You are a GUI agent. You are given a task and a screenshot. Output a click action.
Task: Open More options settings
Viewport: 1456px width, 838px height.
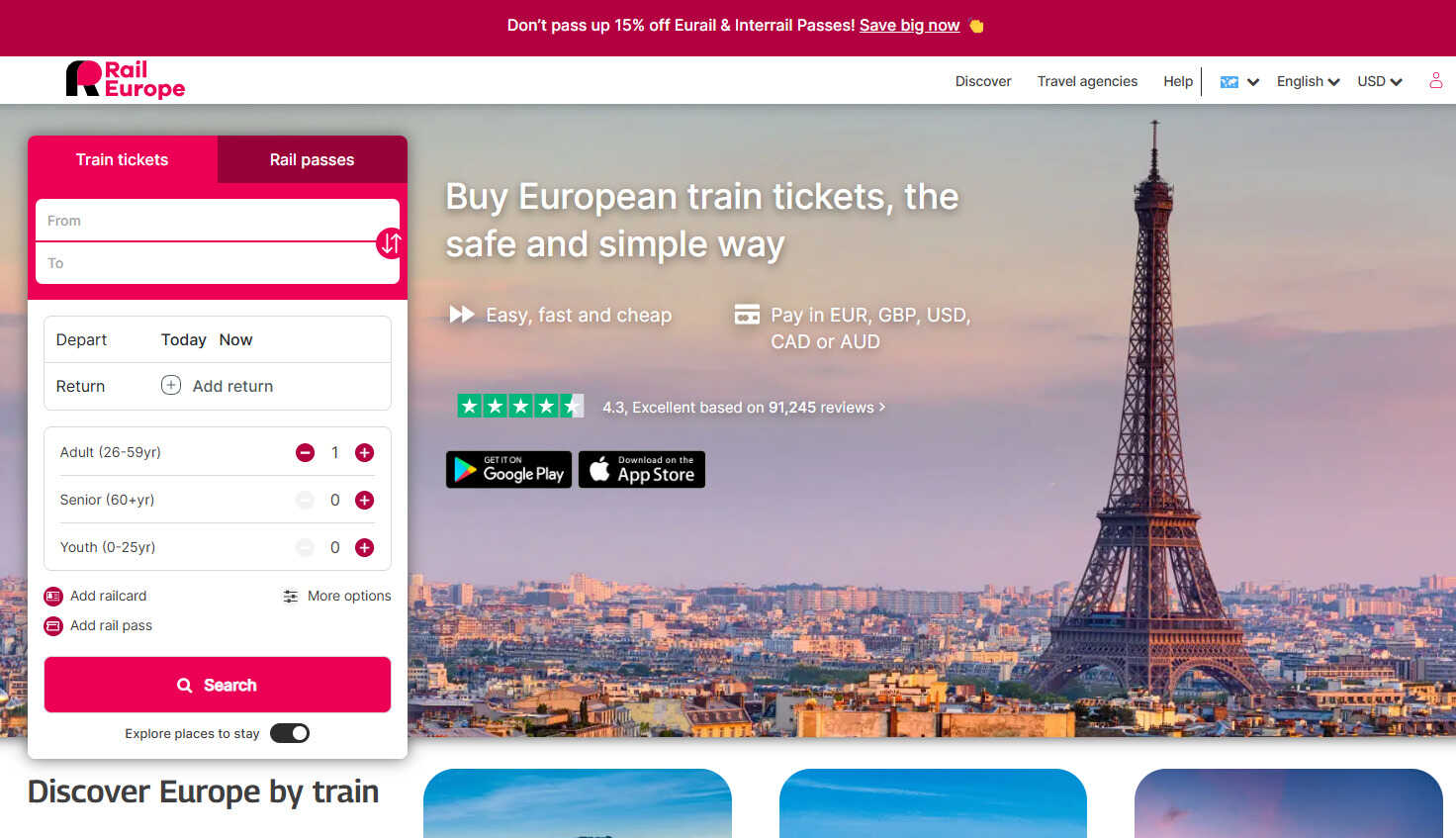coord(336,596)
